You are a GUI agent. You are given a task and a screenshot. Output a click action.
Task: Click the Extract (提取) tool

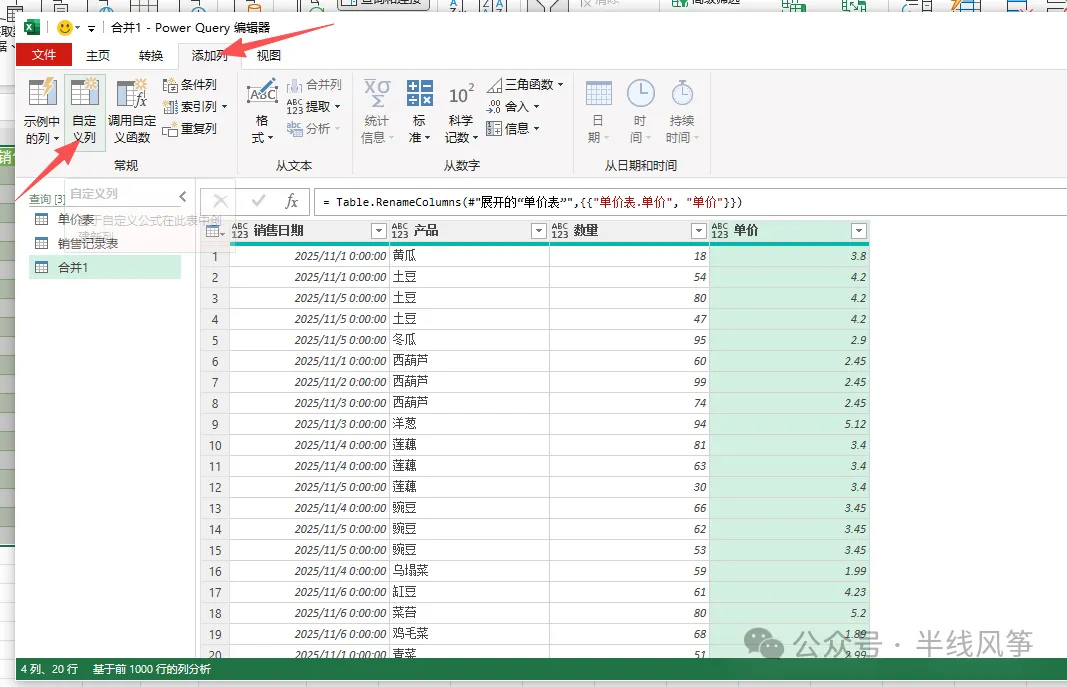pos(313,107)
